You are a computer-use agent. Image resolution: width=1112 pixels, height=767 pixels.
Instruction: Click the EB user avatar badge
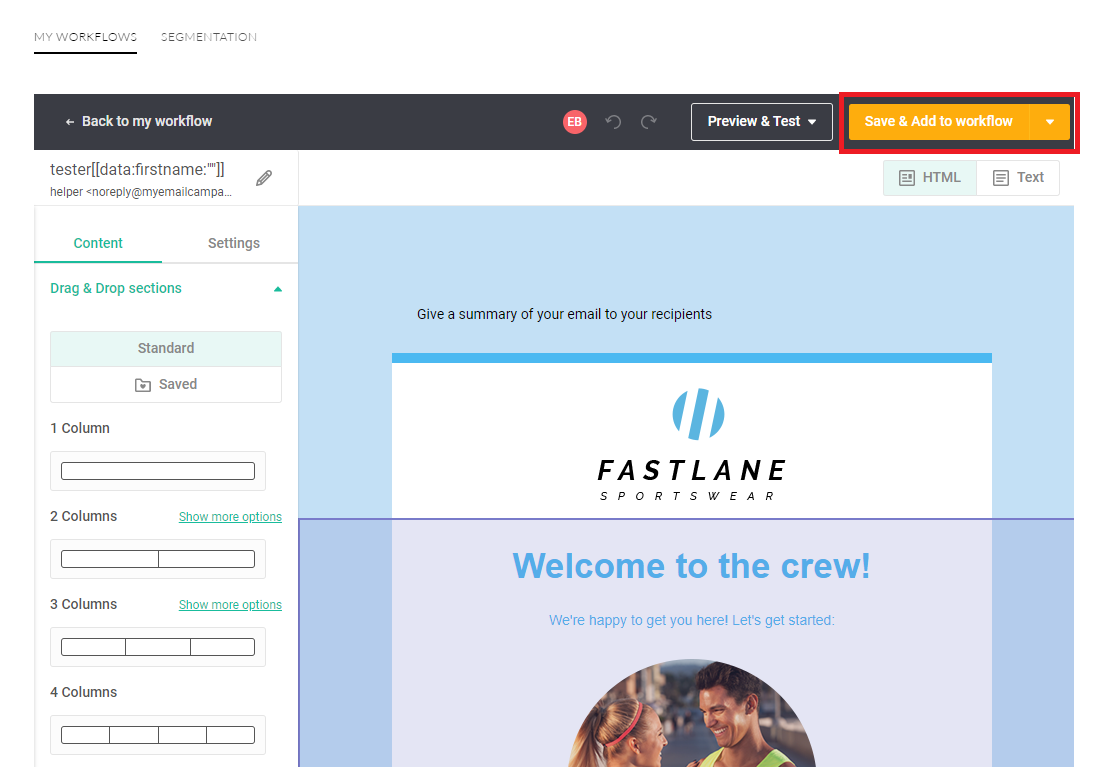(574, 122)
